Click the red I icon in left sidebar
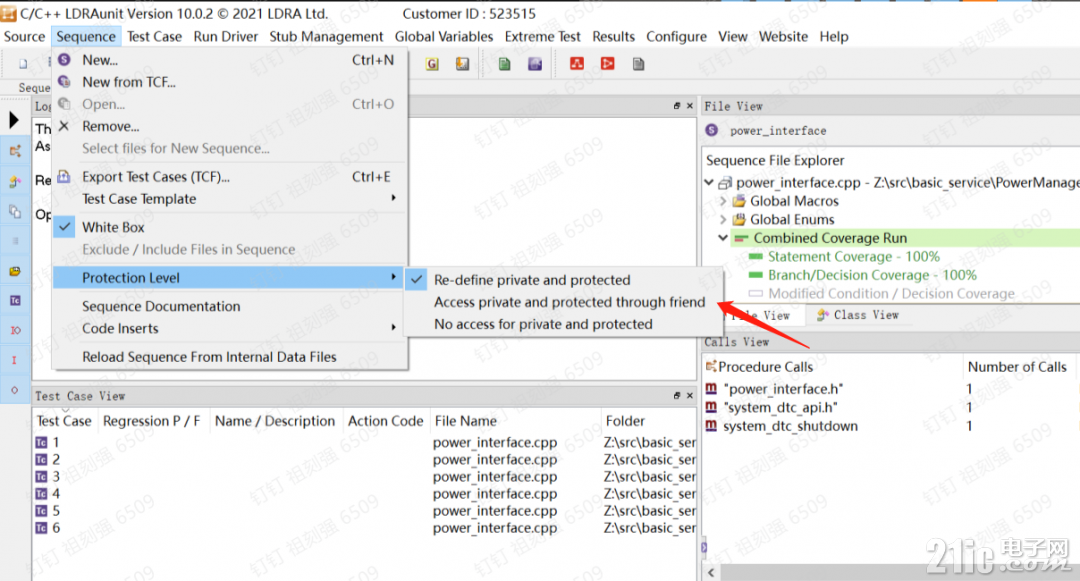 click(14, 360)
